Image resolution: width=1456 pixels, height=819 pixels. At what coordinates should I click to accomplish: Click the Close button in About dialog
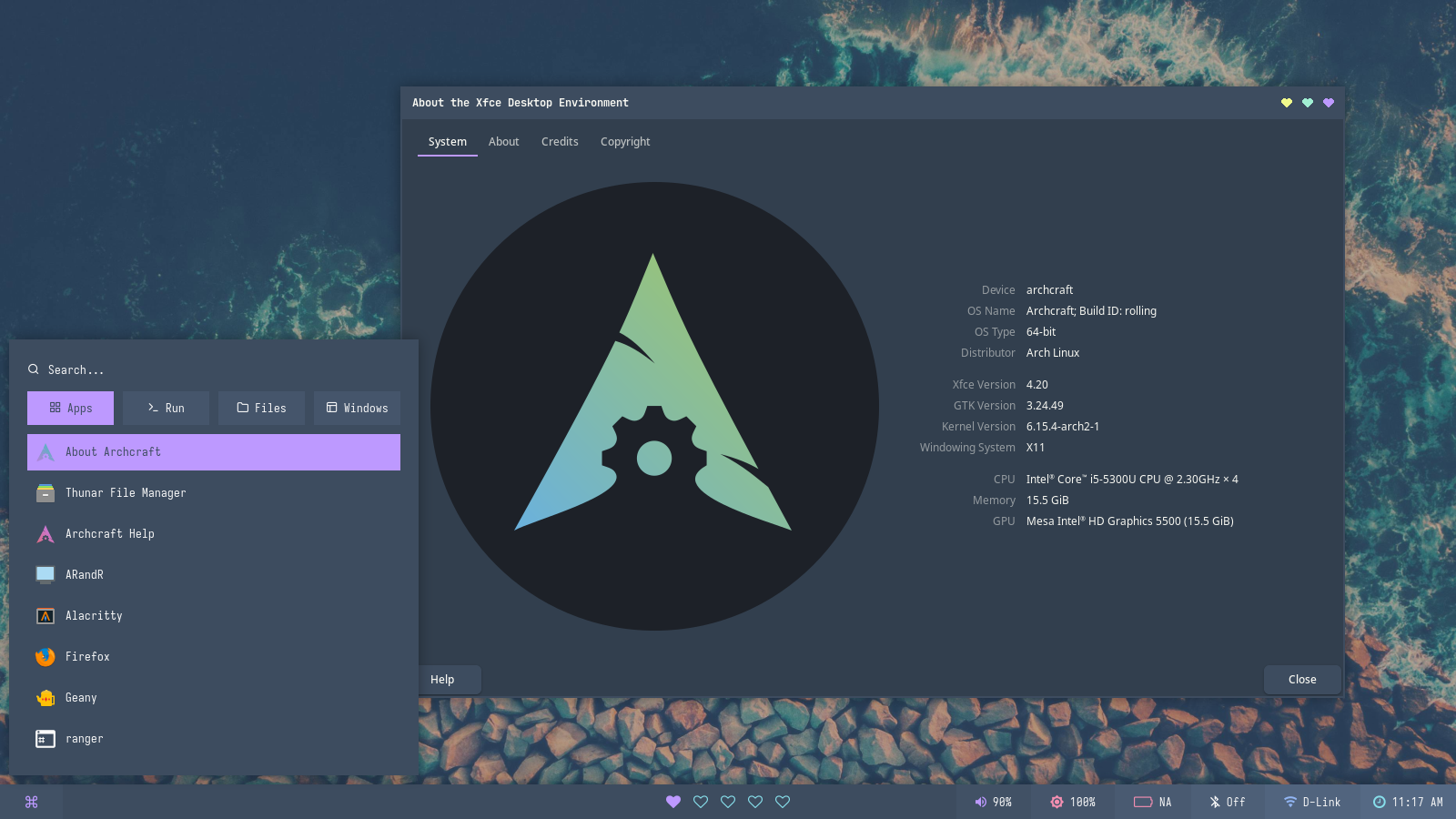(x=1302, y=680)
